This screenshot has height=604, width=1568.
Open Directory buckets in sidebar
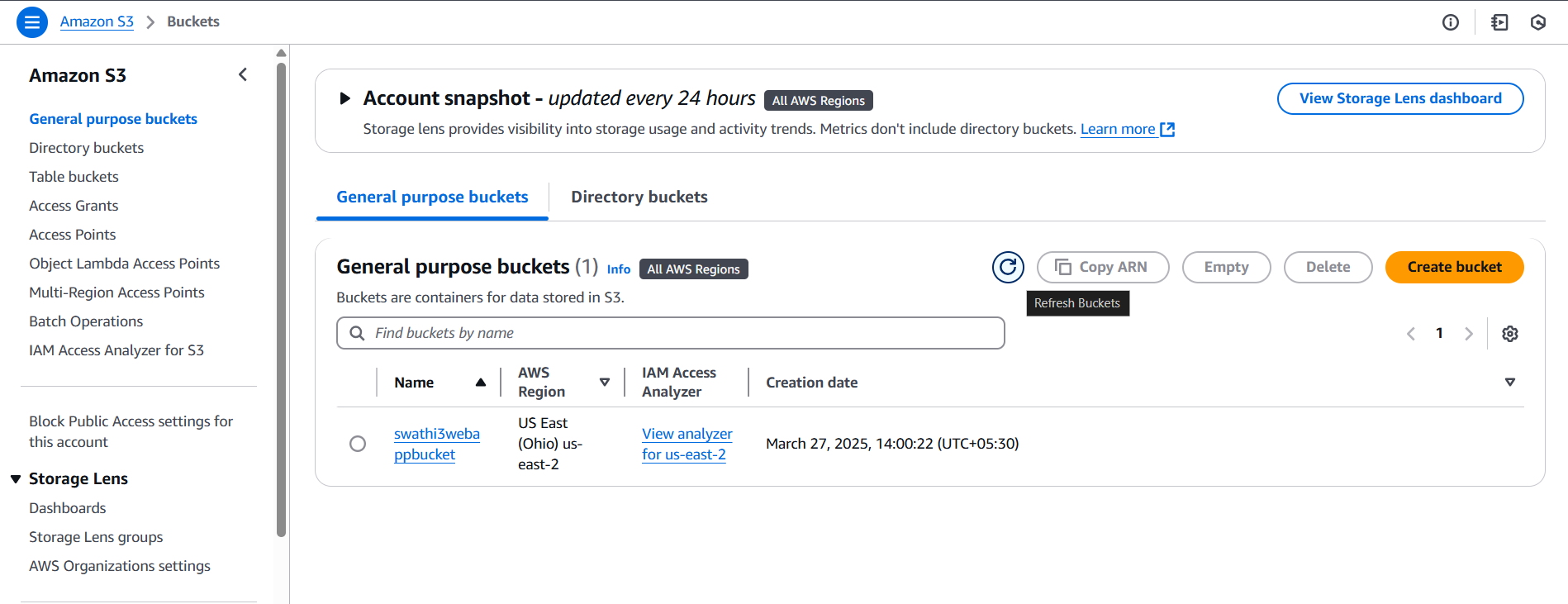pos(87,148)
